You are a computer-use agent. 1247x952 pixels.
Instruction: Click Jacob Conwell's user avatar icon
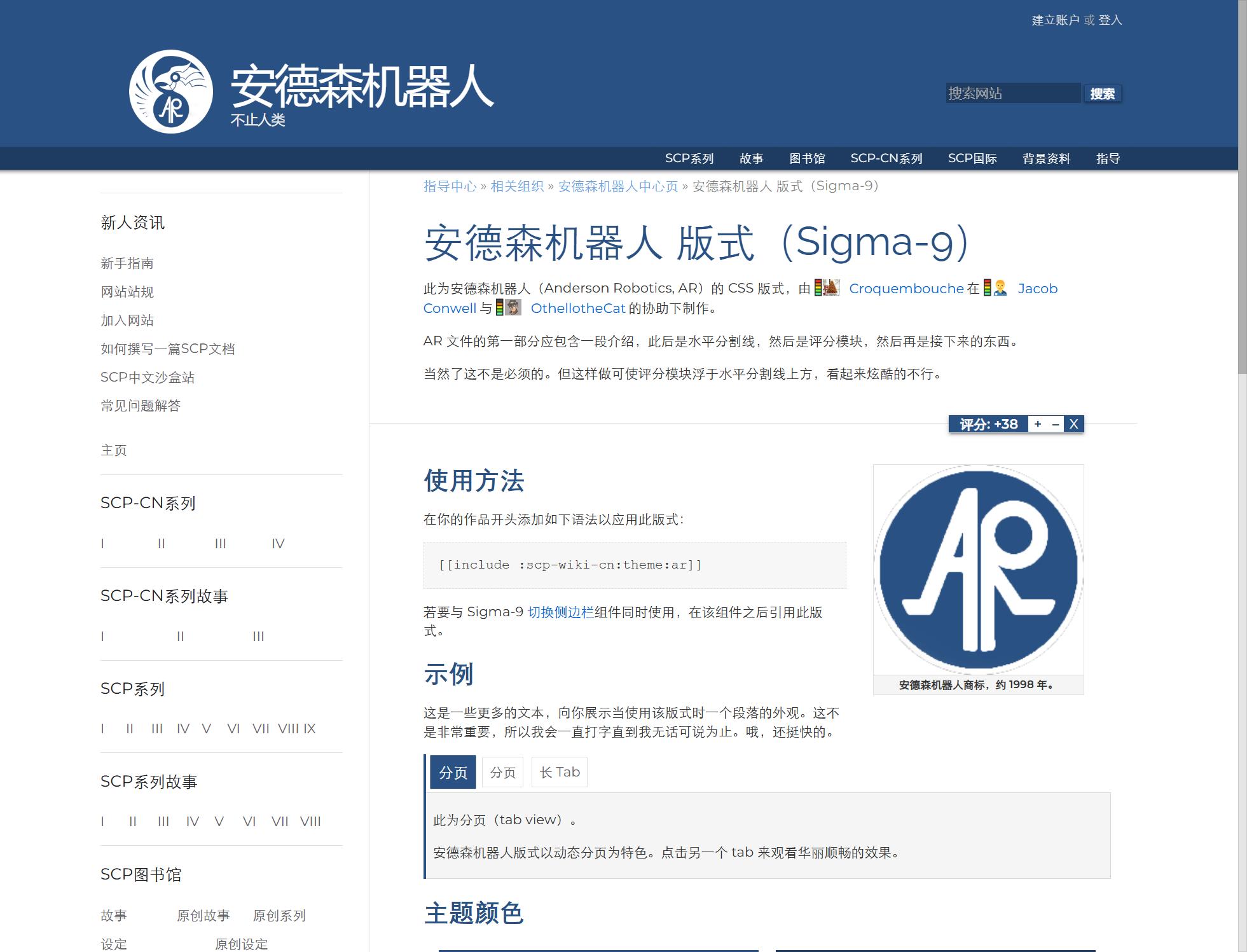[x=1000, y=288]
